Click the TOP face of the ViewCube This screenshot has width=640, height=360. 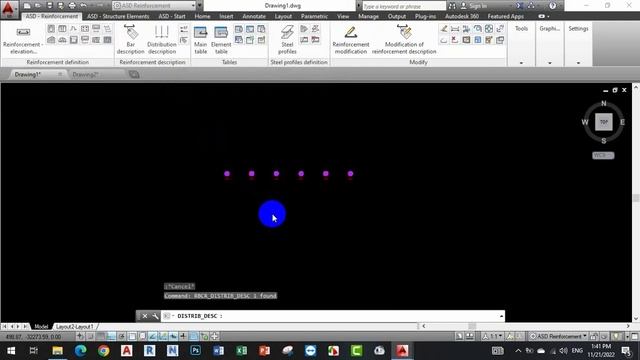click(x=603, y=122)
